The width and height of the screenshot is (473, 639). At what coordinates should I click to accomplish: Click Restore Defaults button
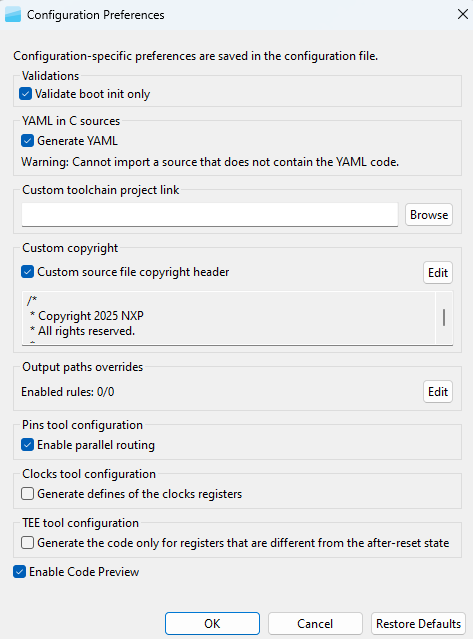point(418,623)
